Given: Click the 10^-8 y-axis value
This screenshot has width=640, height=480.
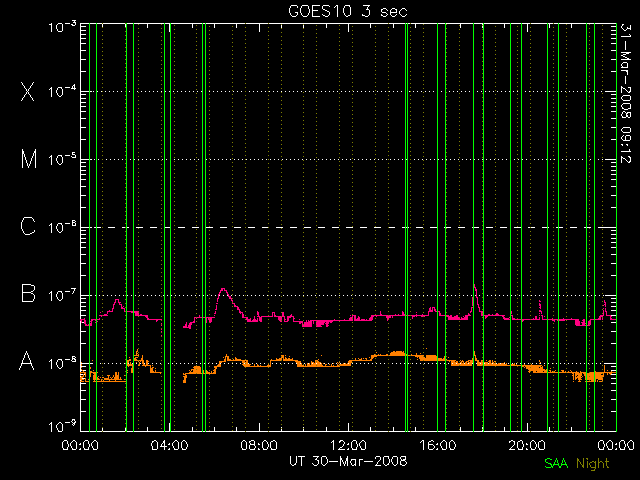Looking at the screenshot, I should click(x=62, y=363).
